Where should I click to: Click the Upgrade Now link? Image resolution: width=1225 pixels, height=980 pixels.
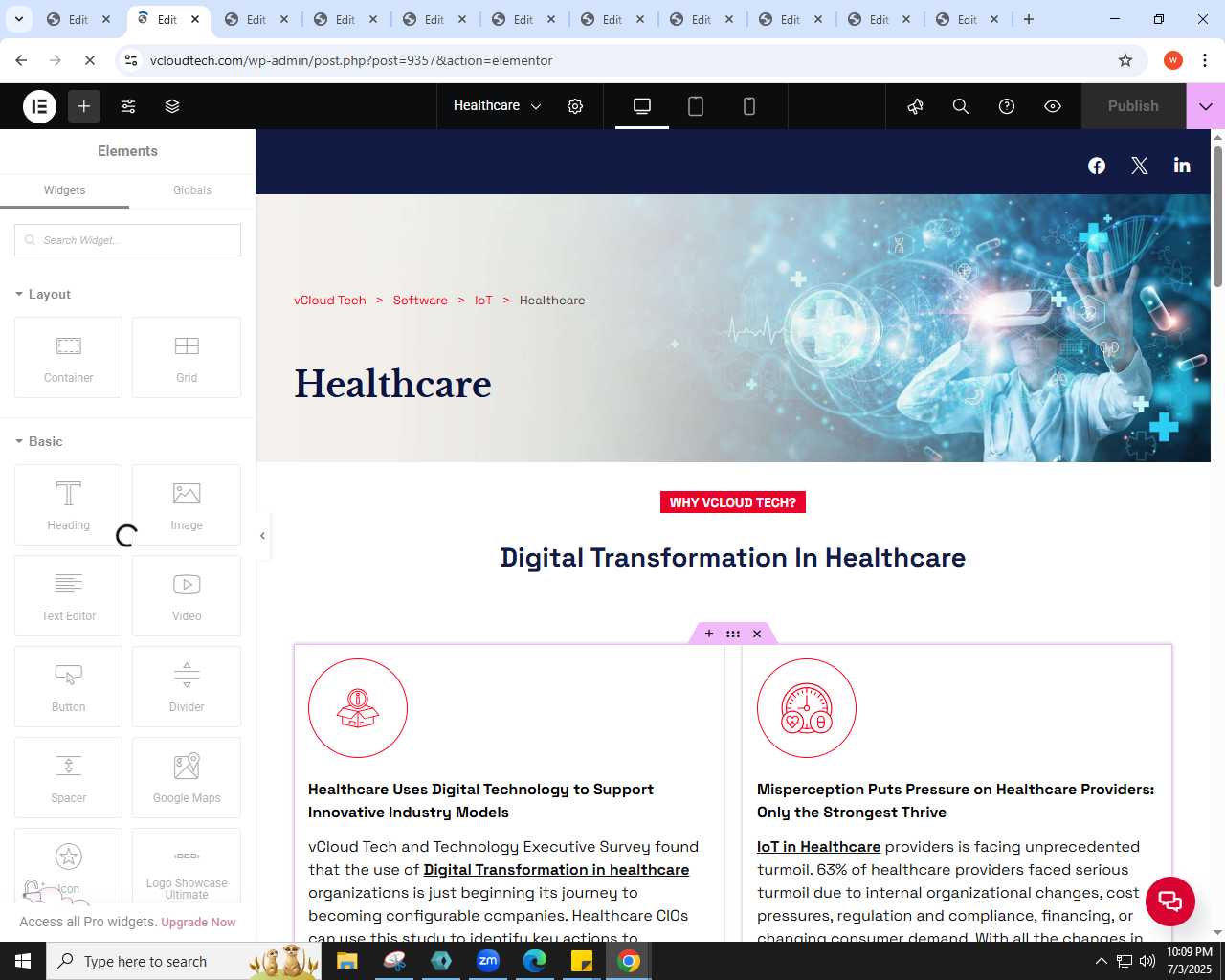pos(198,923)
